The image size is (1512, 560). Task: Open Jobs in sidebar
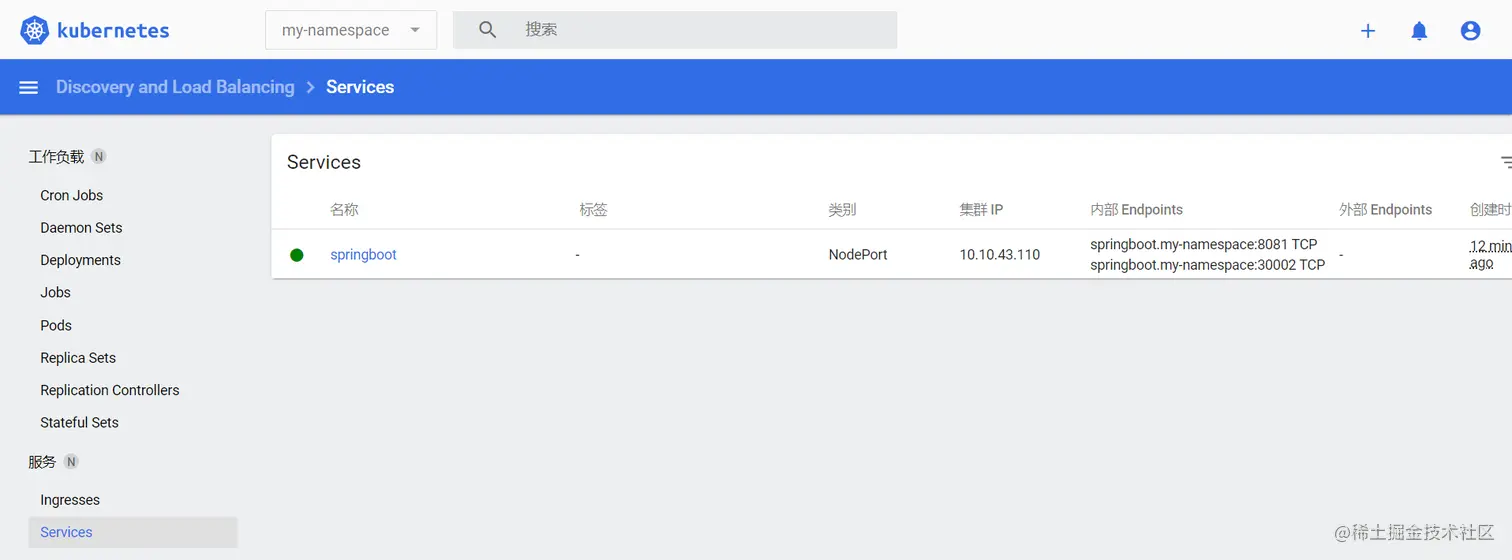tap(55, 292)
